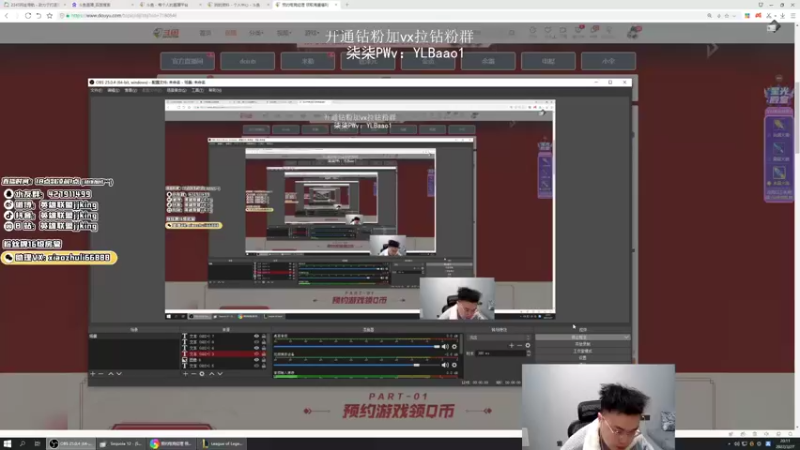Screen dimensions: 800x450
Task: Toggle visibility of the first source row
Action: coord(257,336)
